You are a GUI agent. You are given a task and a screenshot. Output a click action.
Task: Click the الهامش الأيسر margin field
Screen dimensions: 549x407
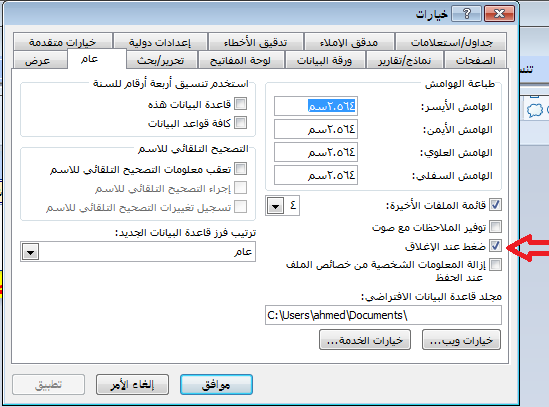(x=316, y=106)
